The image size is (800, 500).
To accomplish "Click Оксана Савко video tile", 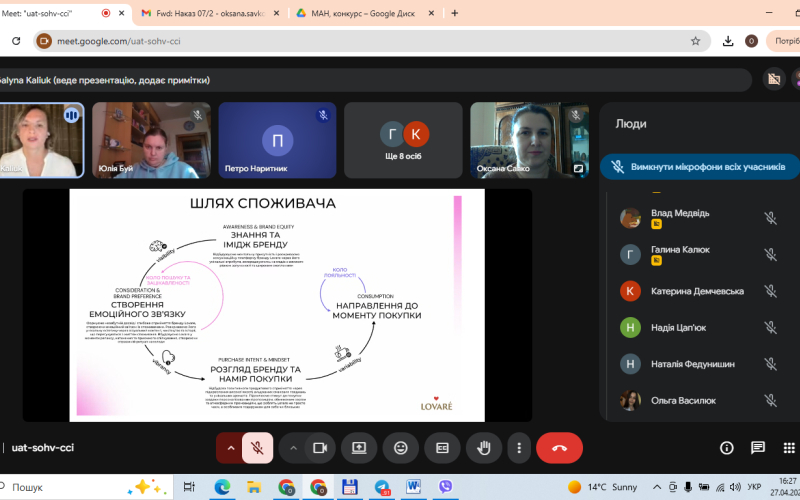I will [x=530, y=140].
